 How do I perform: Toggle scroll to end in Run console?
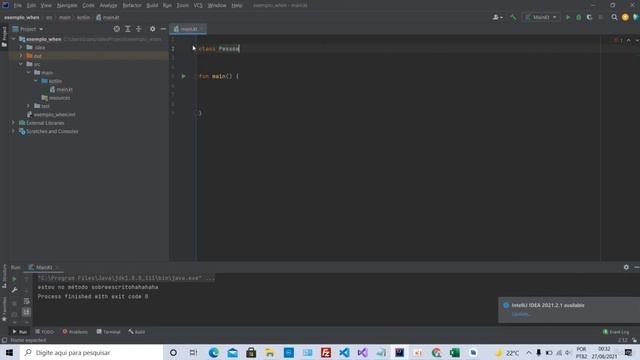tap(27, 312)
